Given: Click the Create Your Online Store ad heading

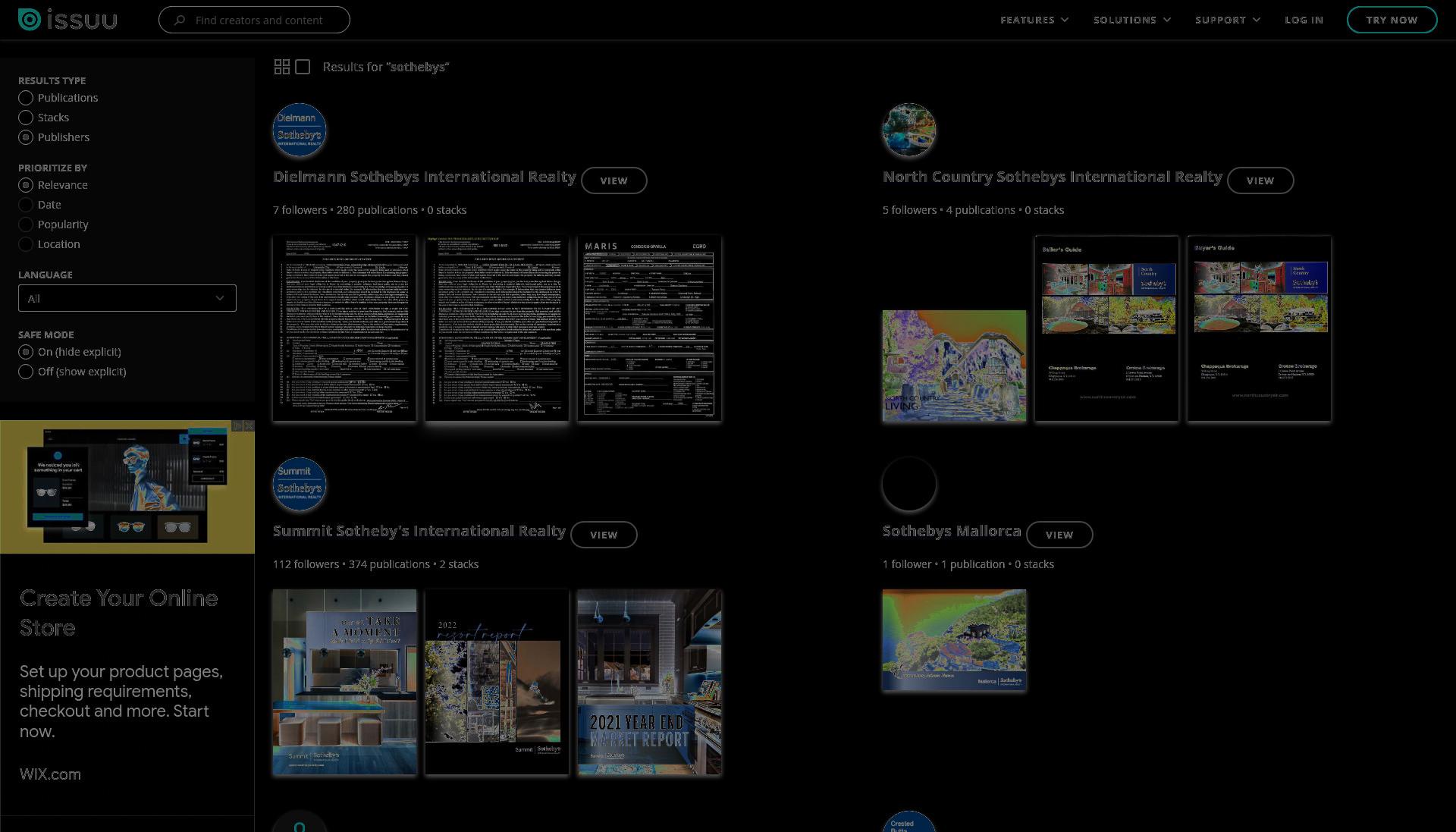Looking at the screenshot, I should (x=119, y=613).
